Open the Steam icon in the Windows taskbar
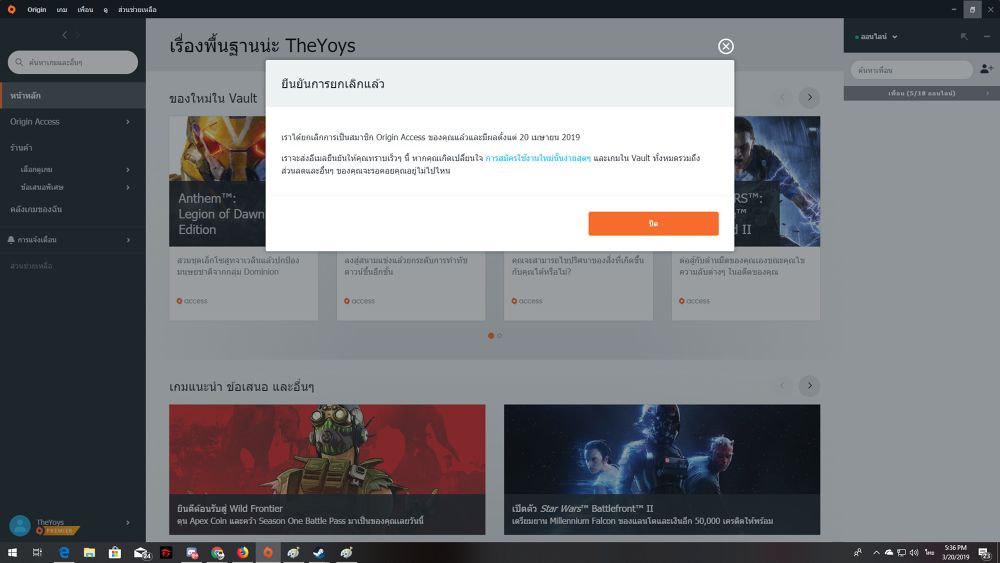The height and width of the screenshot is (563, 1000). [319, 552]
